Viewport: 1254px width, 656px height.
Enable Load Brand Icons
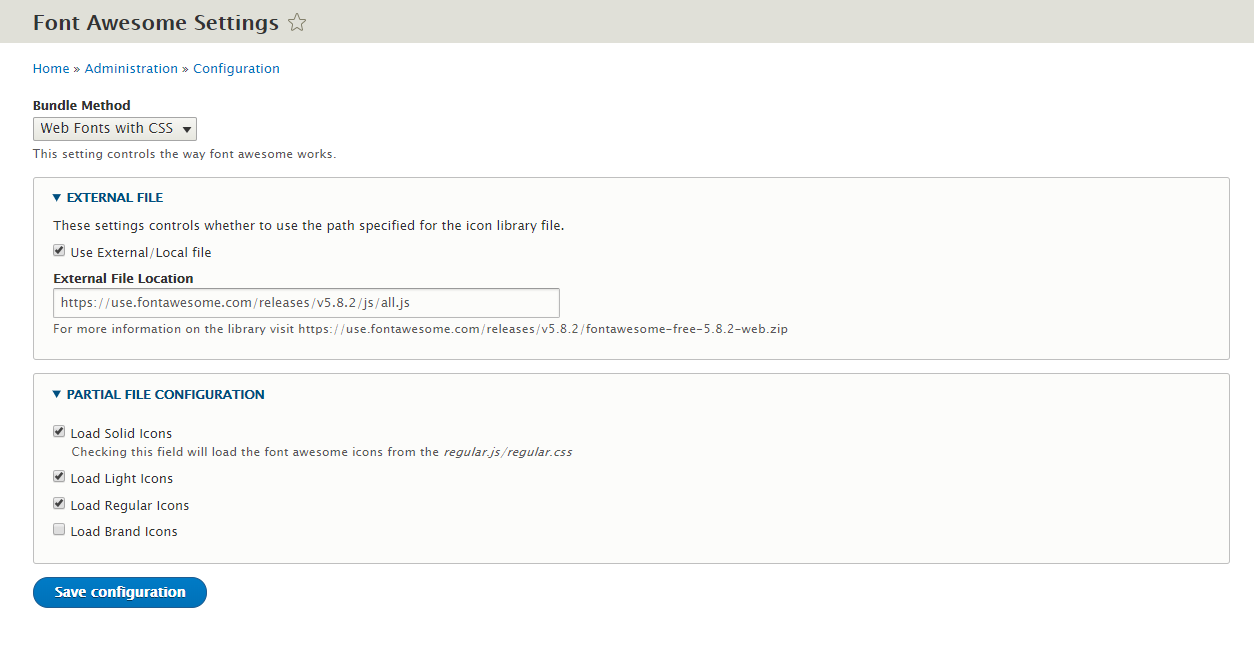59,530
